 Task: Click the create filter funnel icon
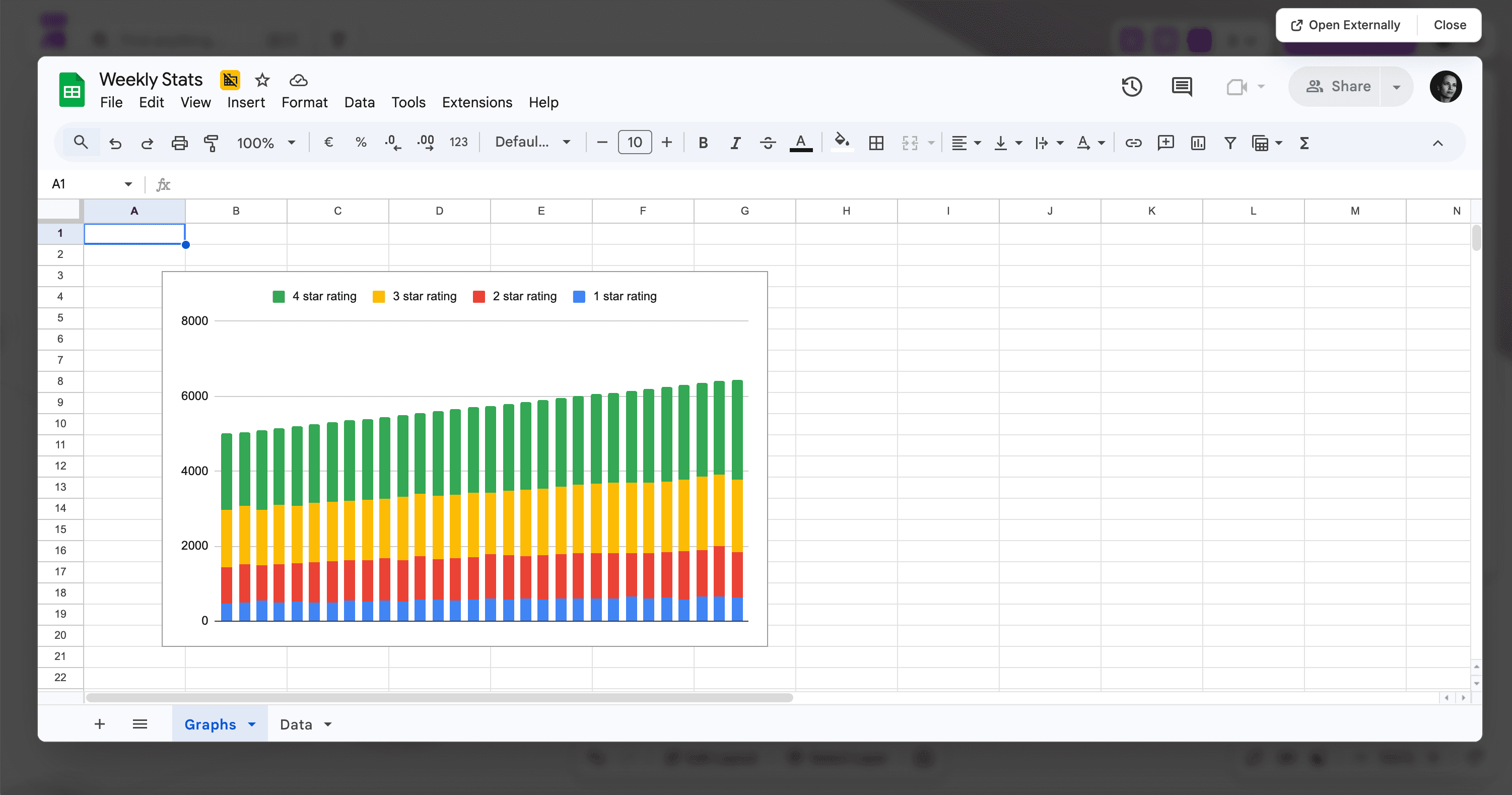(1230, 143)
